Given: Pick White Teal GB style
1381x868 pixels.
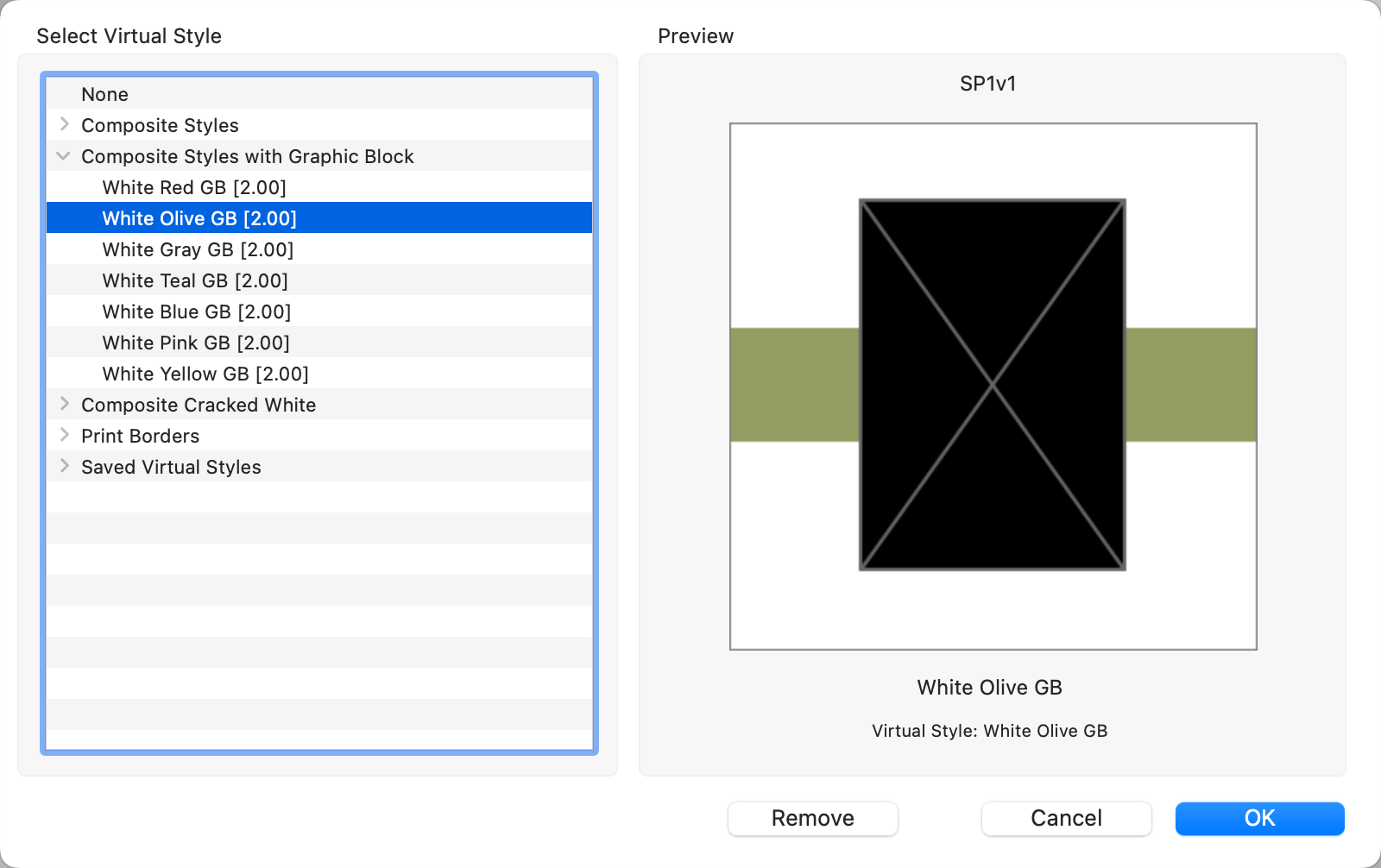Looking at the screenshot, I should click(x=194, y=280).
